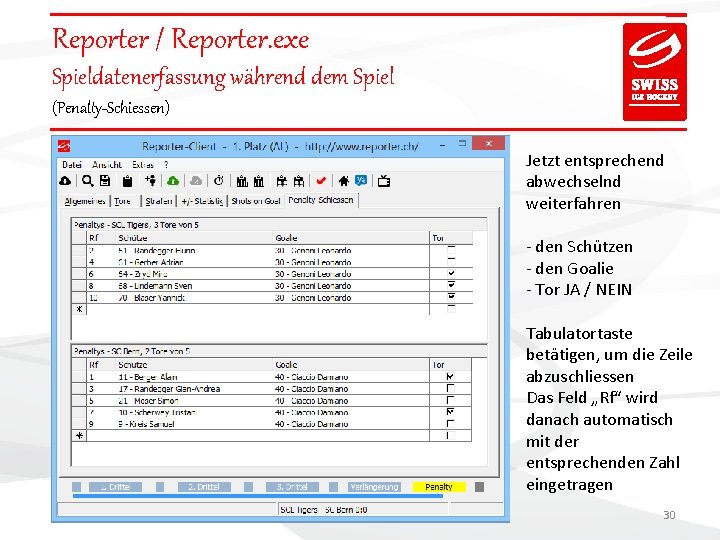Click the new-row asterisk in SC Bern table

point(79,435)
